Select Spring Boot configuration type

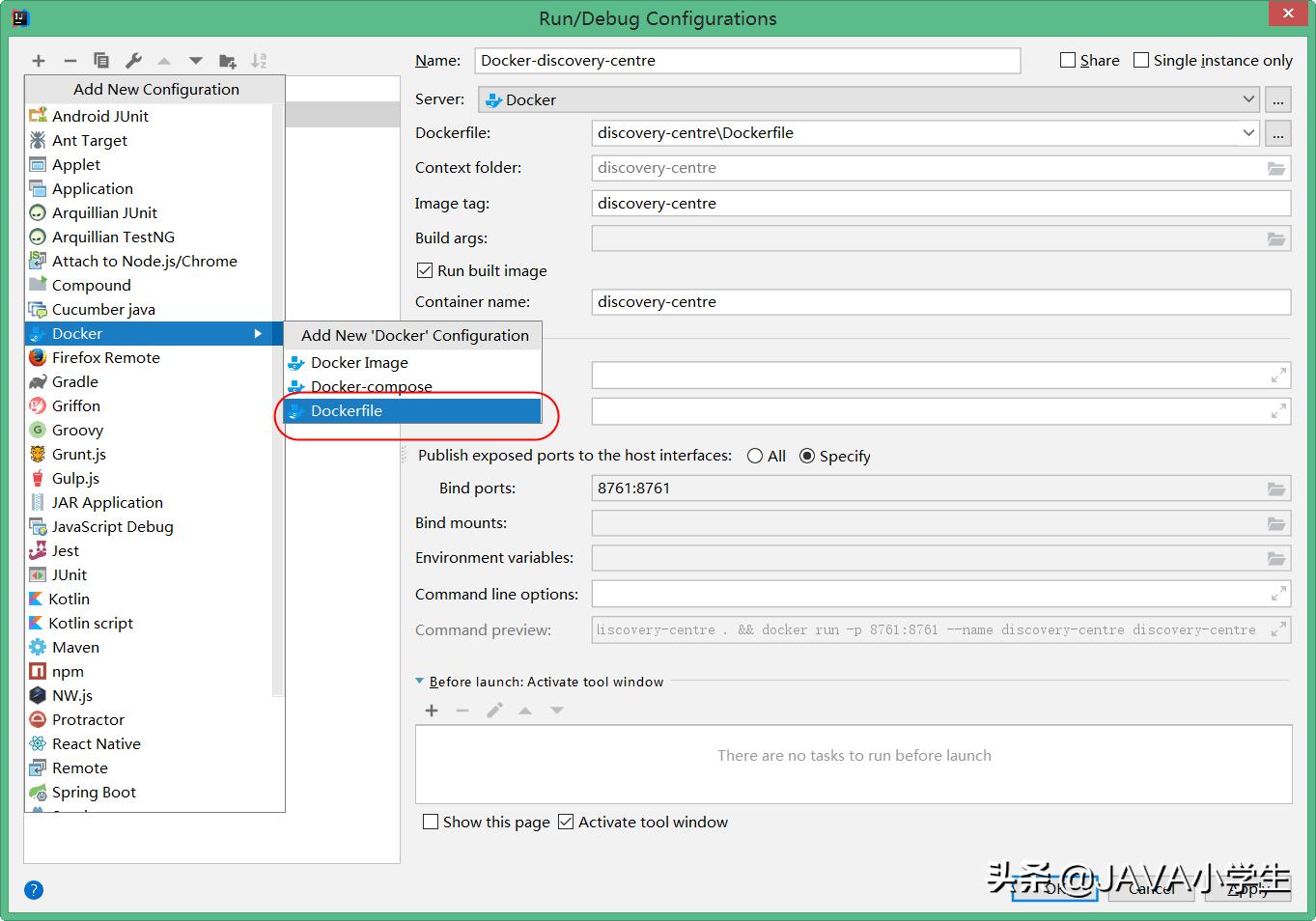(x=149, y=793)
